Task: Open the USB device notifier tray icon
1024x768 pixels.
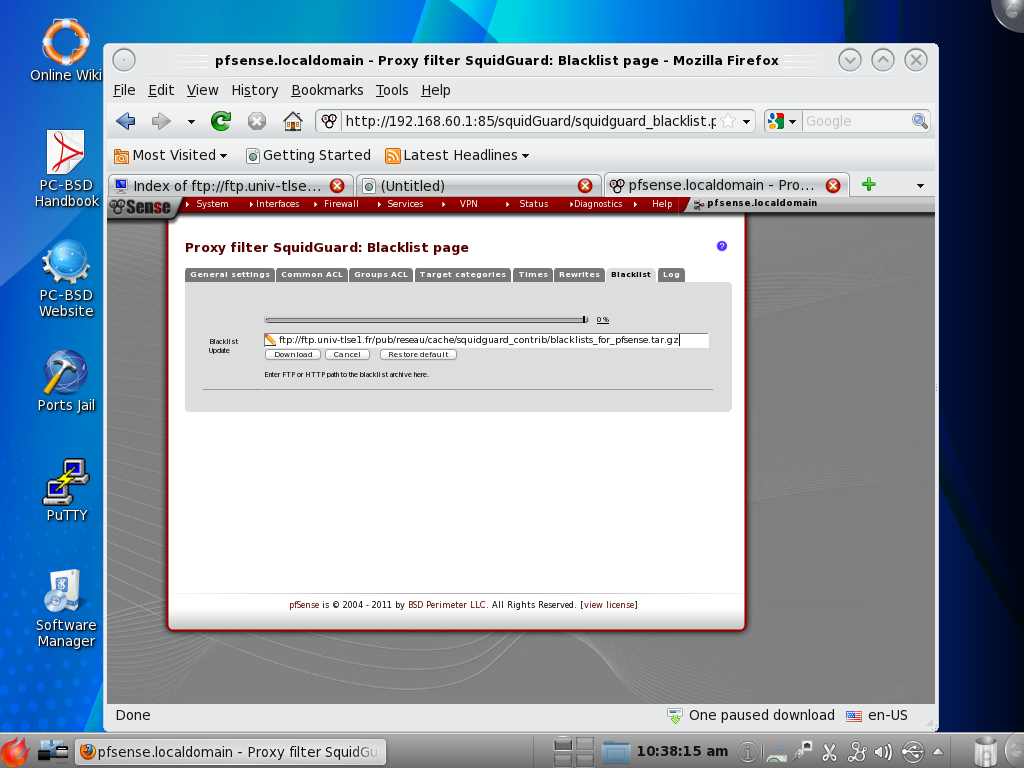Action: click(913, 752)
